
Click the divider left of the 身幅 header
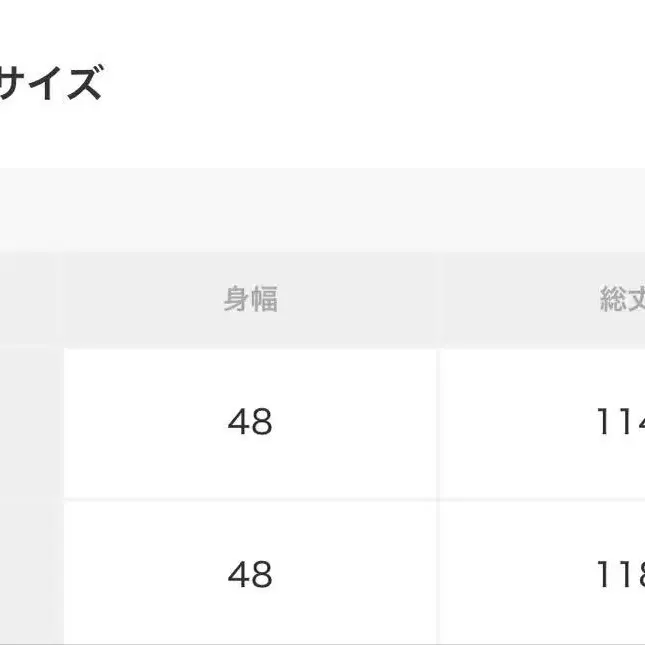(x=63, y=299)
